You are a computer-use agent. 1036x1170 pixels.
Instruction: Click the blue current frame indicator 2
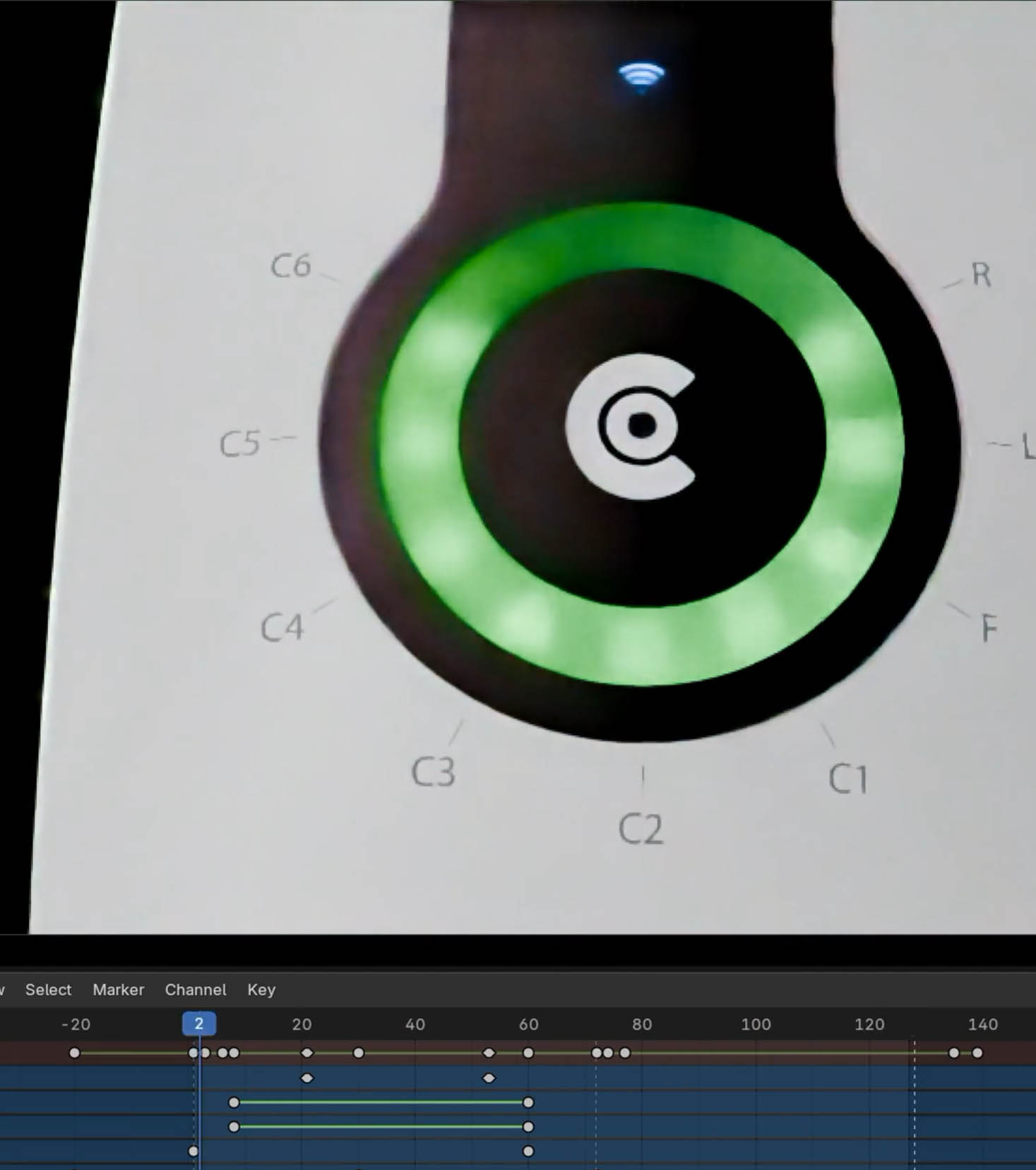(198, 1023)
